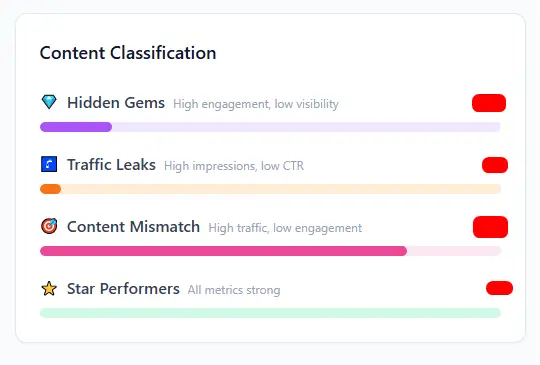The image size is (540, 365).
Task: Select the red badge beside Content Mismatch
Action: [490, 227]
